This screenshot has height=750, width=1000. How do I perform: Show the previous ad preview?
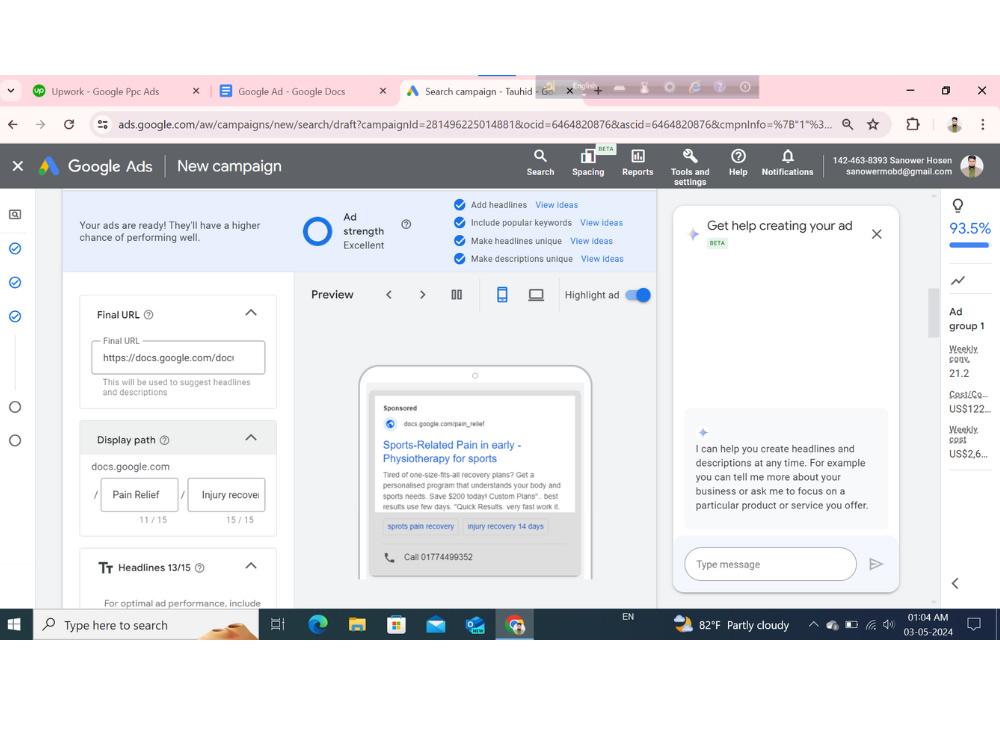click(x=388, y=295)
